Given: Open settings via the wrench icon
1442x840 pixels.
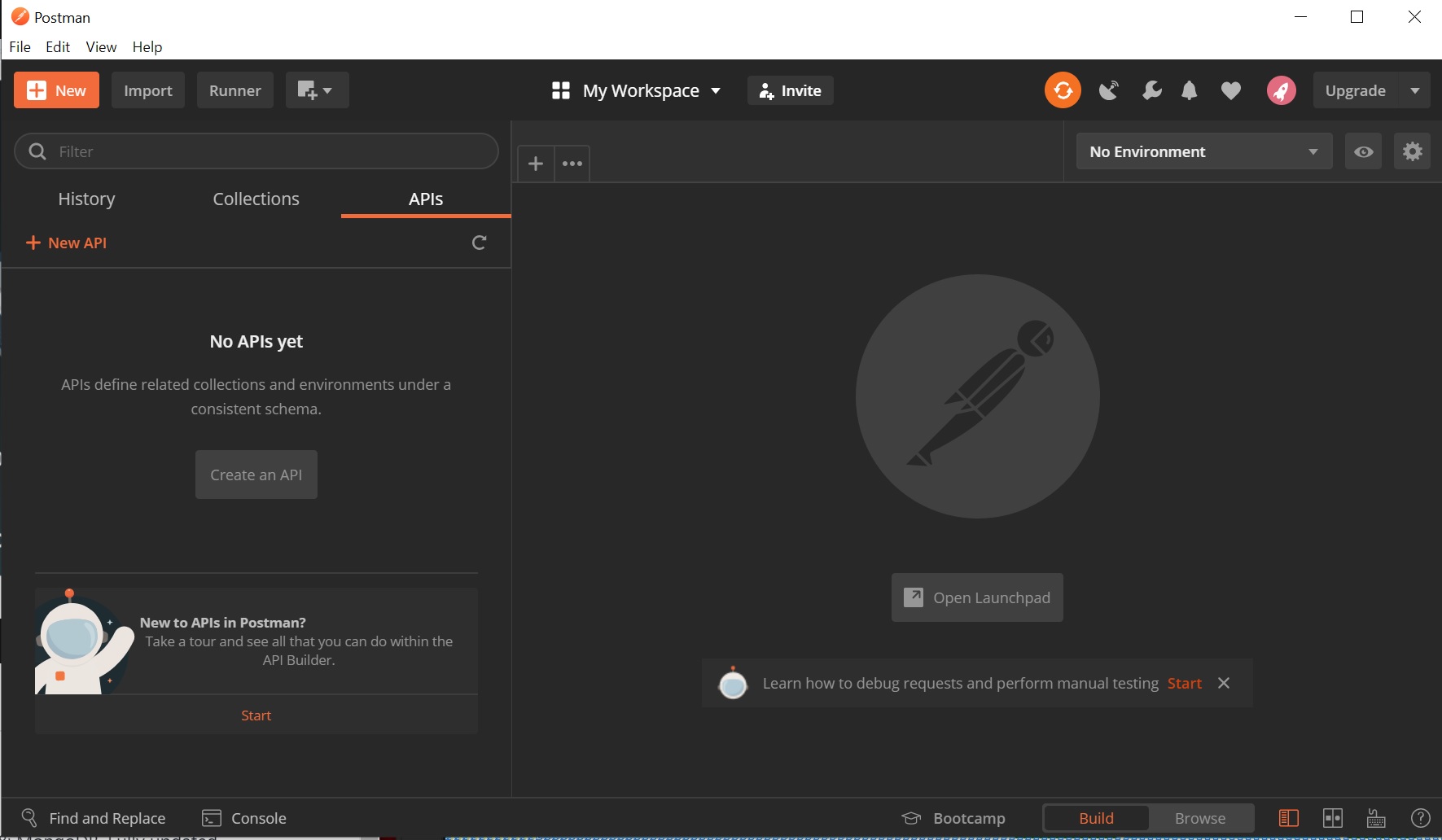Looking at the screenshot, I should 1151,90.
